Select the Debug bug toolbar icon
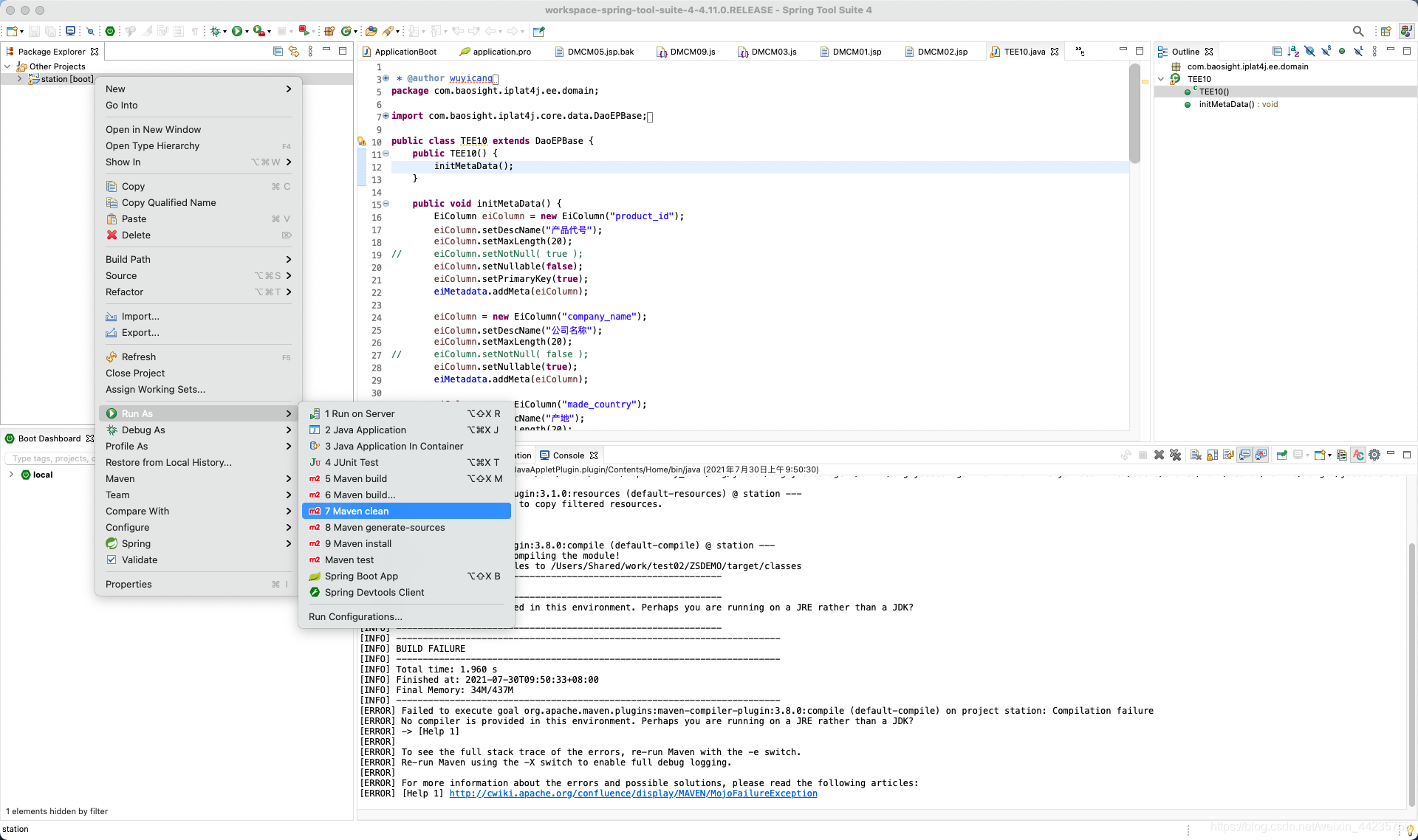The image size is (1418, 840). click(216, 31)
